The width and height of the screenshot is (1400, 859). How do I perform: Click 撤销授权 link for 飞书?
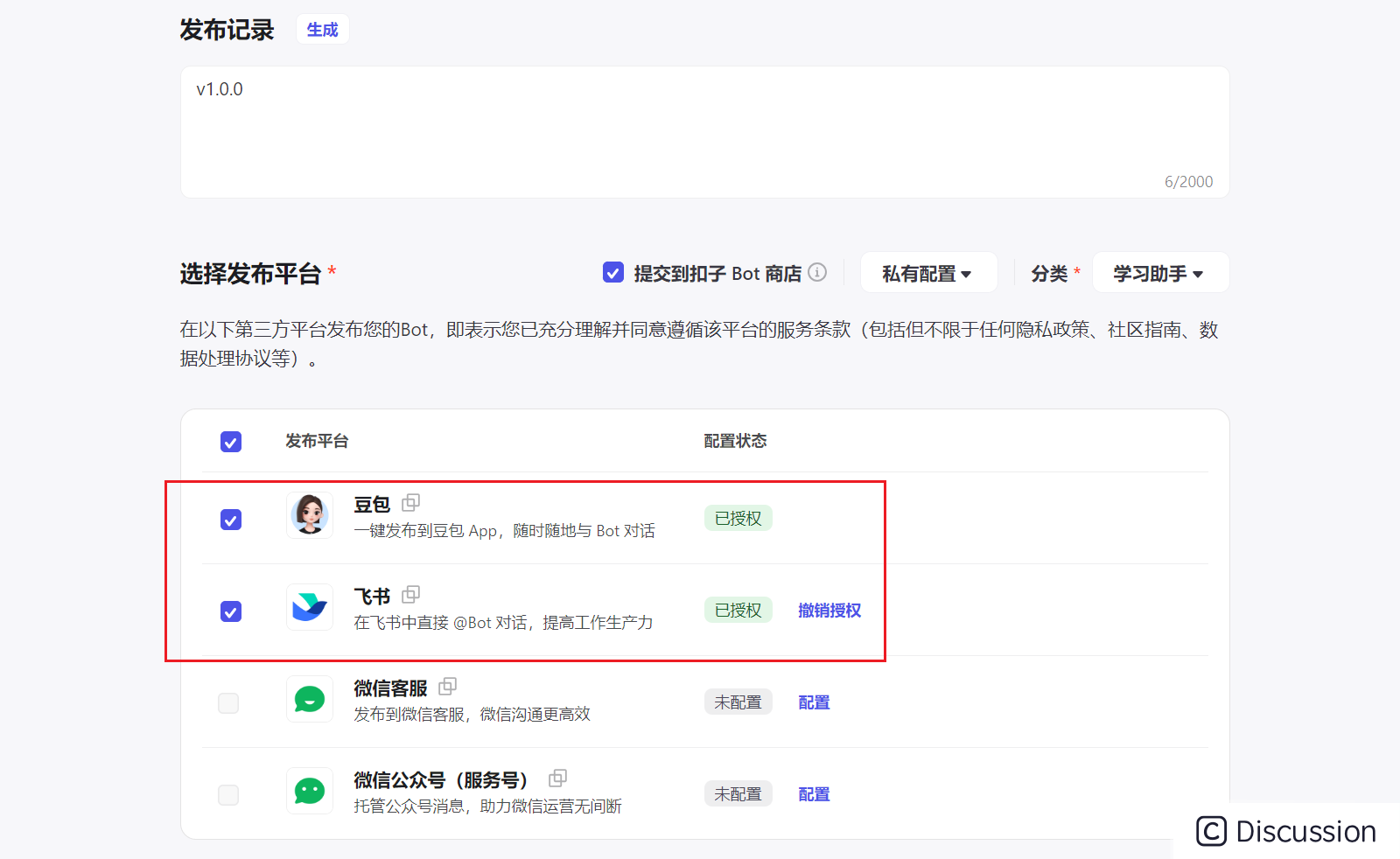click(829, 611)
